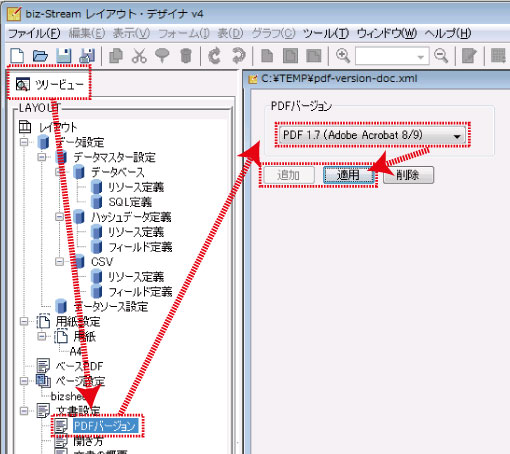
Task: Select the PDFバージョン tree item
Action: [x=105, y=426]
